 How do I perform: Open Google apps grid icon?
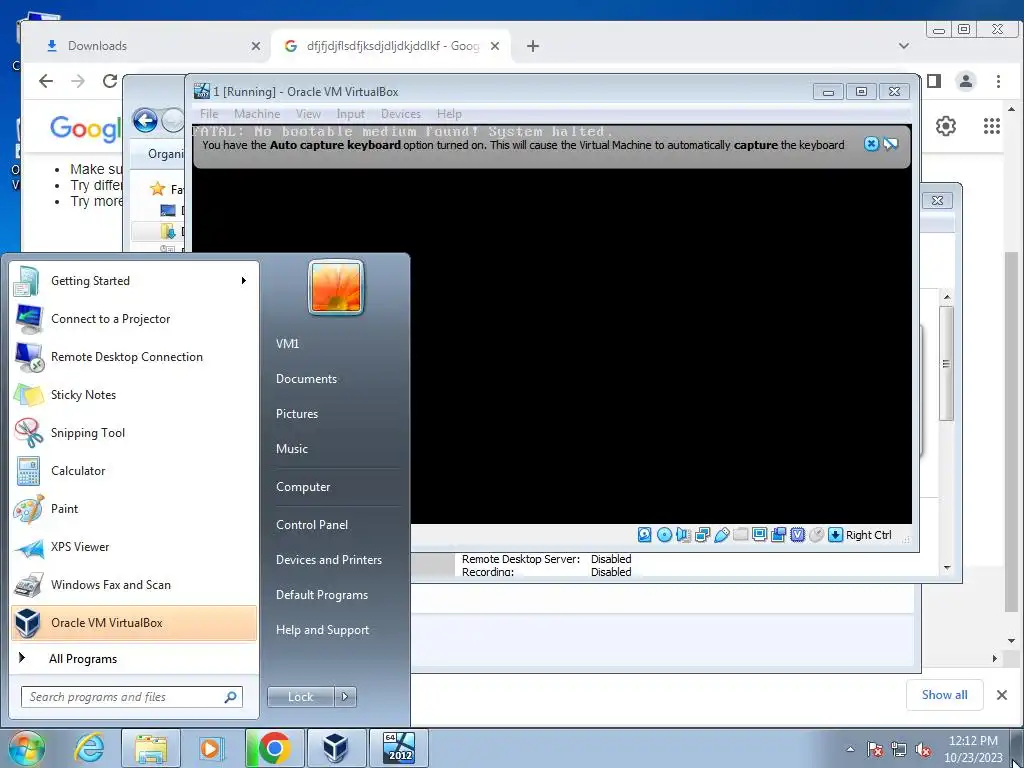pos(991,126)
